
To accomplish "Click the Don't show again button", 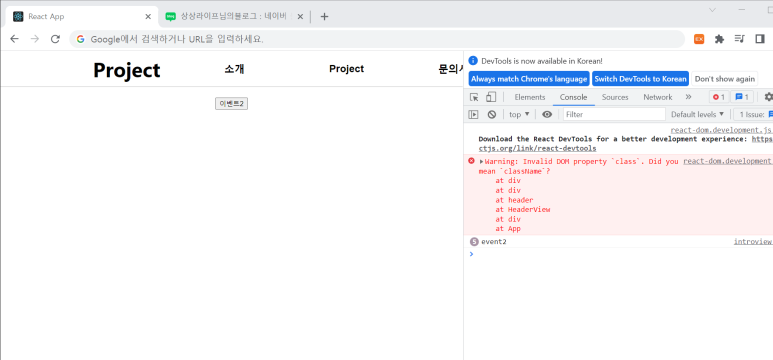I will (725, 79).
